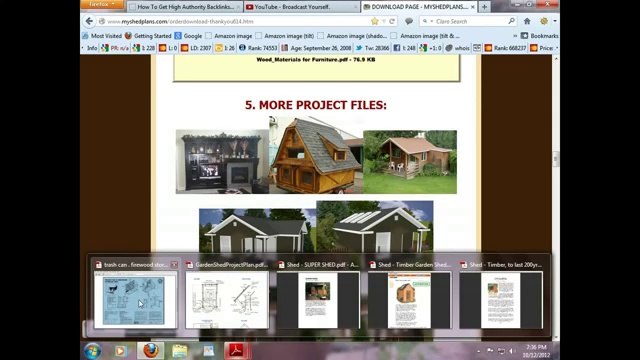This screenshot has height=360, width=640.
Task: Click the Rank: 668237 SEO toolbar item
Action: (505, 48)
